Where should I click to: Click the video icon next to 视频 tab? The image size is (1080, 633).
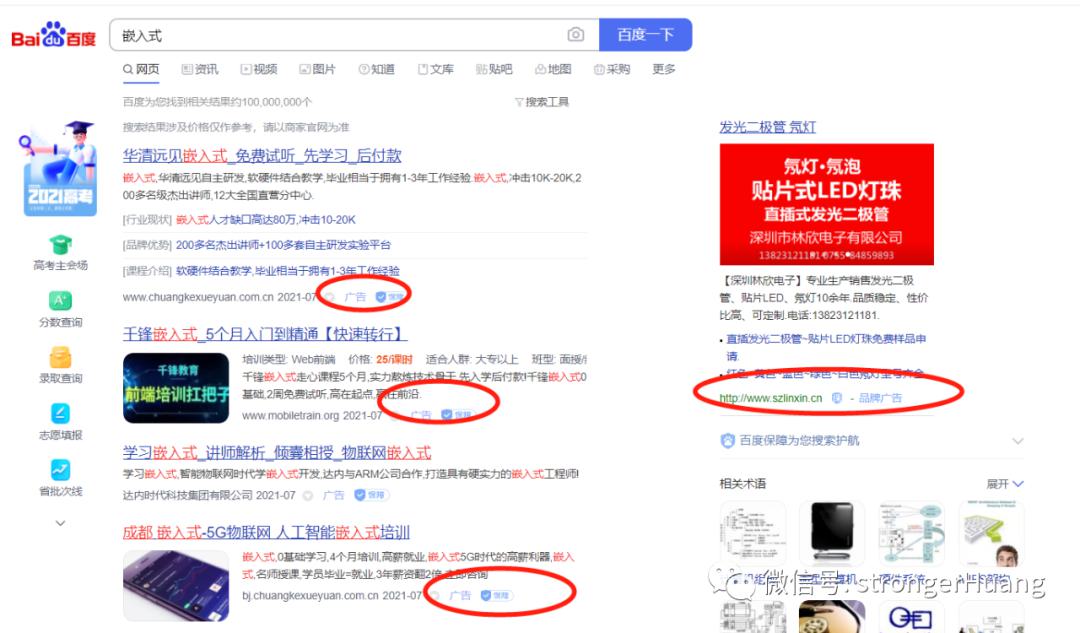[x=244, y=69]
